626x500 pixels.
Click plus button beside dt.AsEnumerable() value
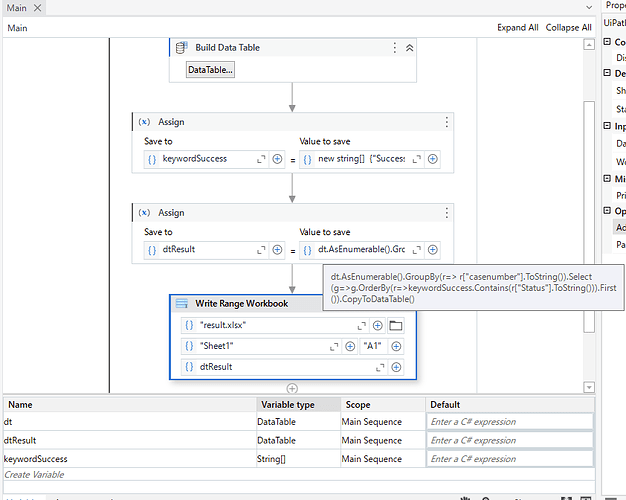tap(432, 250)
